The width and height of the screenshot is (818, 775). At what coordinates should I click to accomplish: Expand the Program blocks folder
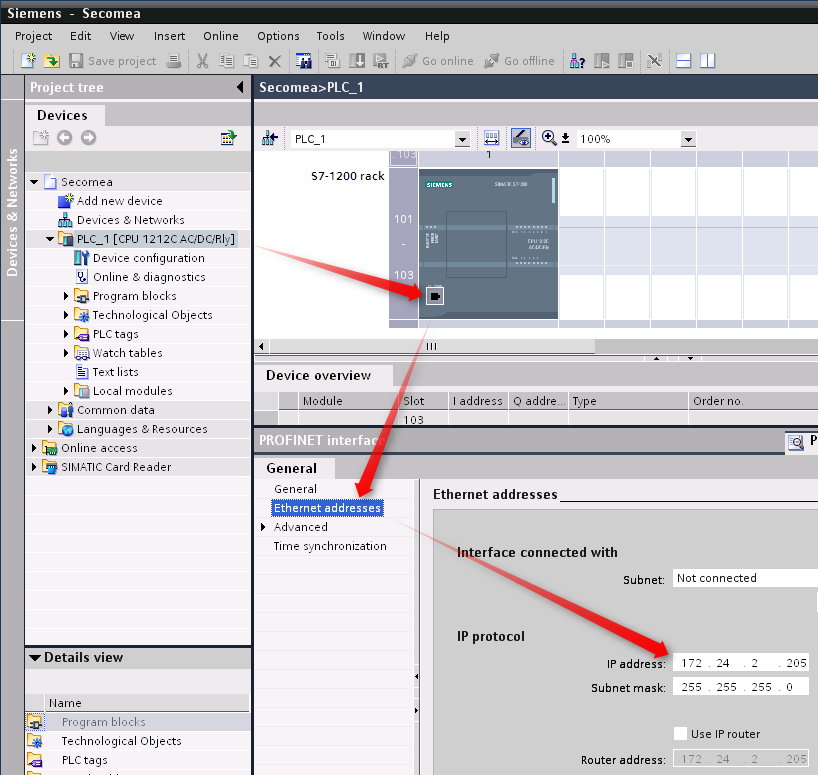point(66,296)
